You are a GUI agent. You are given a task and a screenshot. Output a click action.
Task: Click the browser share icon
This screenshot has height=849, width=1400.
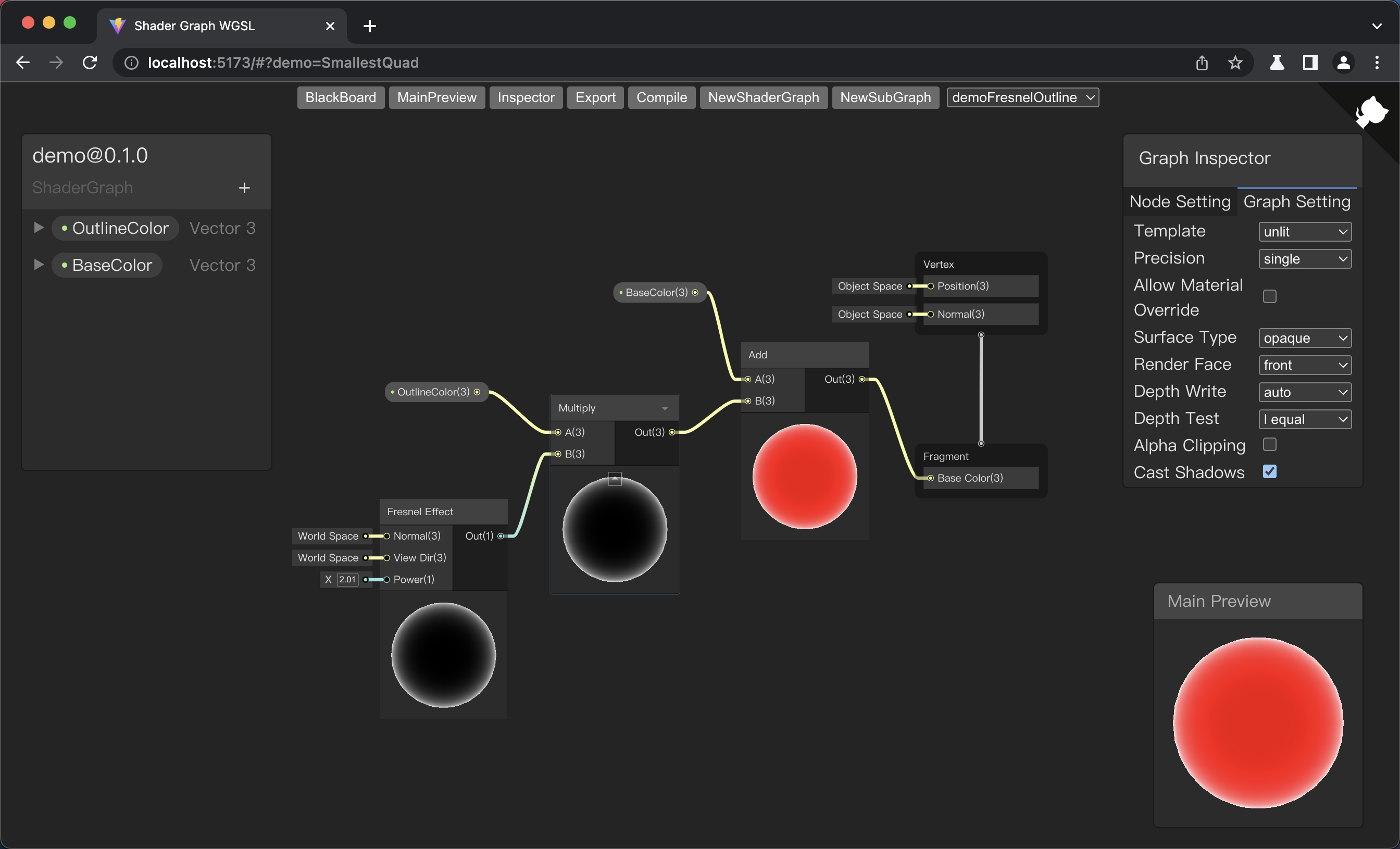pyautogui.click(x=1202, y=63)
